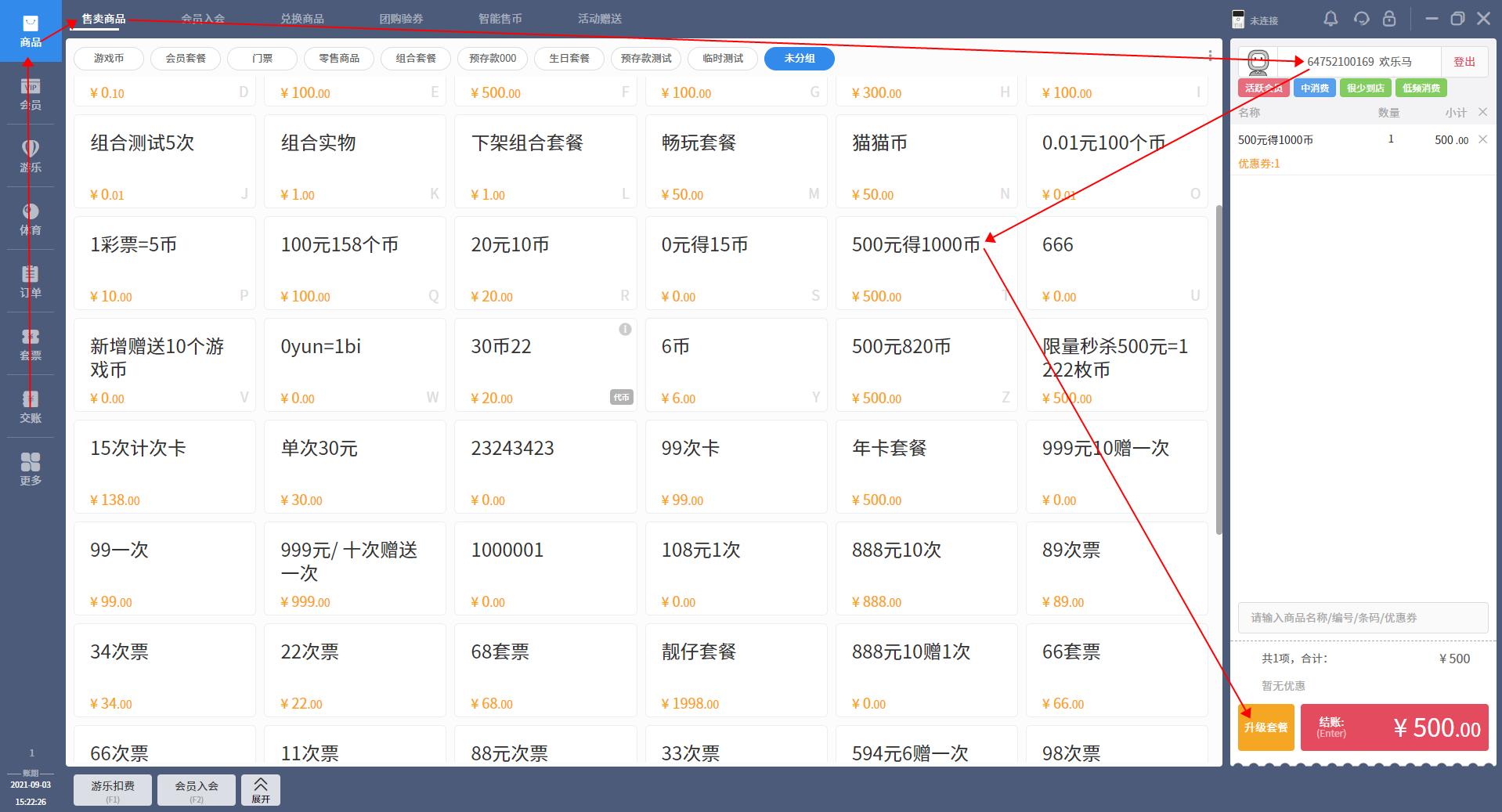Click the 中消费 member tag

tap(1315, 88)
